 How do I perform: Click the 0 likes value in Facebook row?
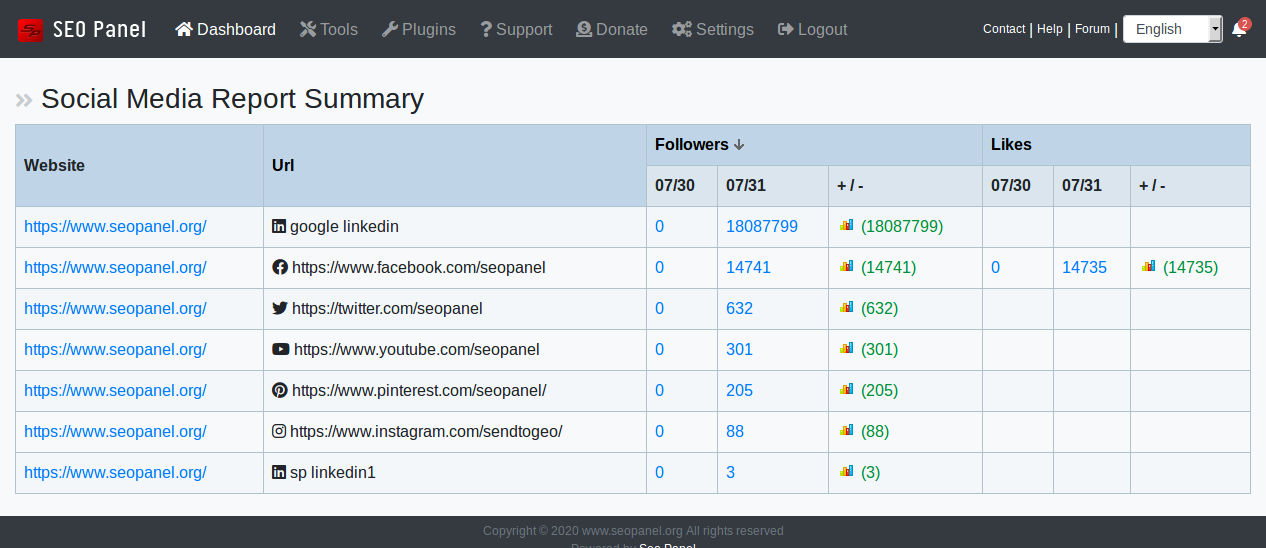995,268
